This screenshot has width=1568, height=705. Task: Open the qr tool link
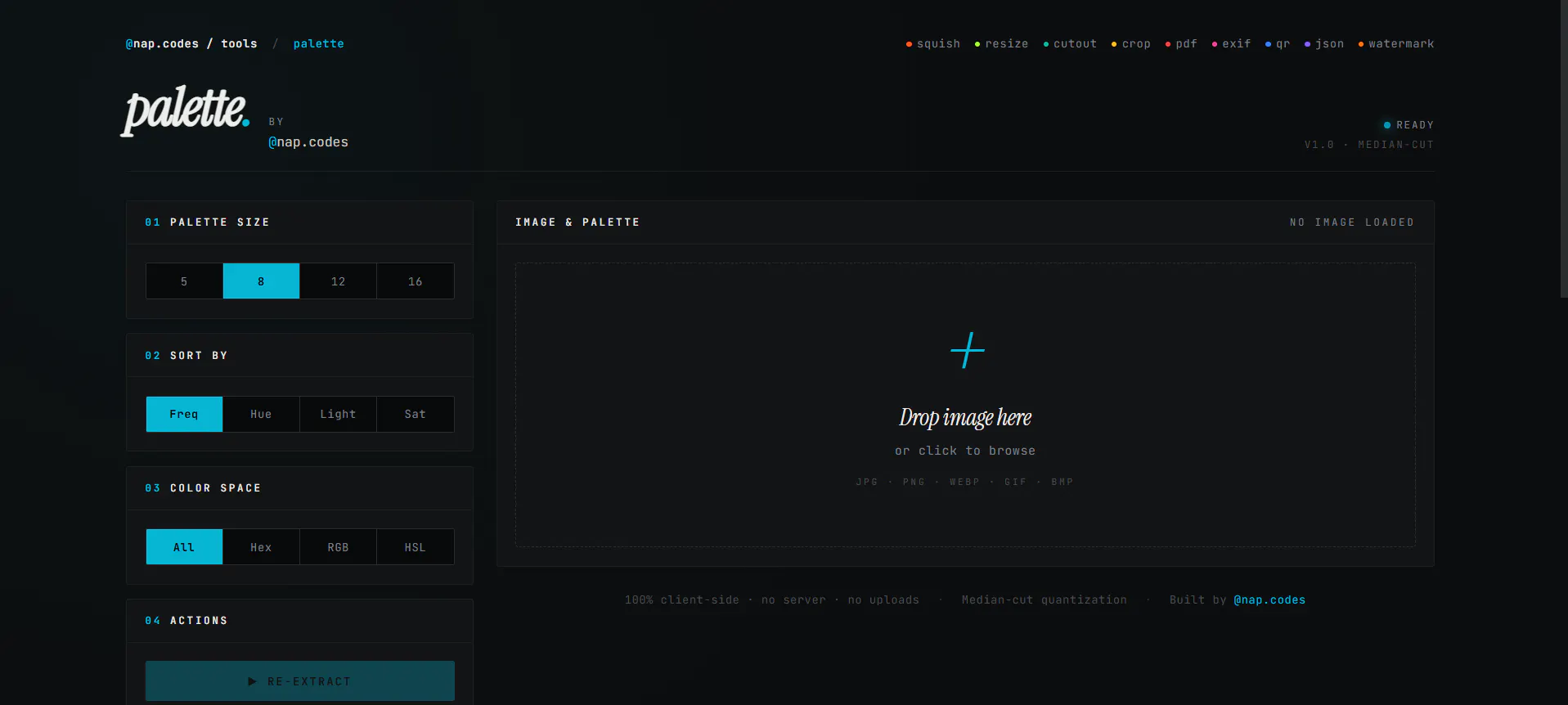pyautogui.click(x=1278, y=44)
